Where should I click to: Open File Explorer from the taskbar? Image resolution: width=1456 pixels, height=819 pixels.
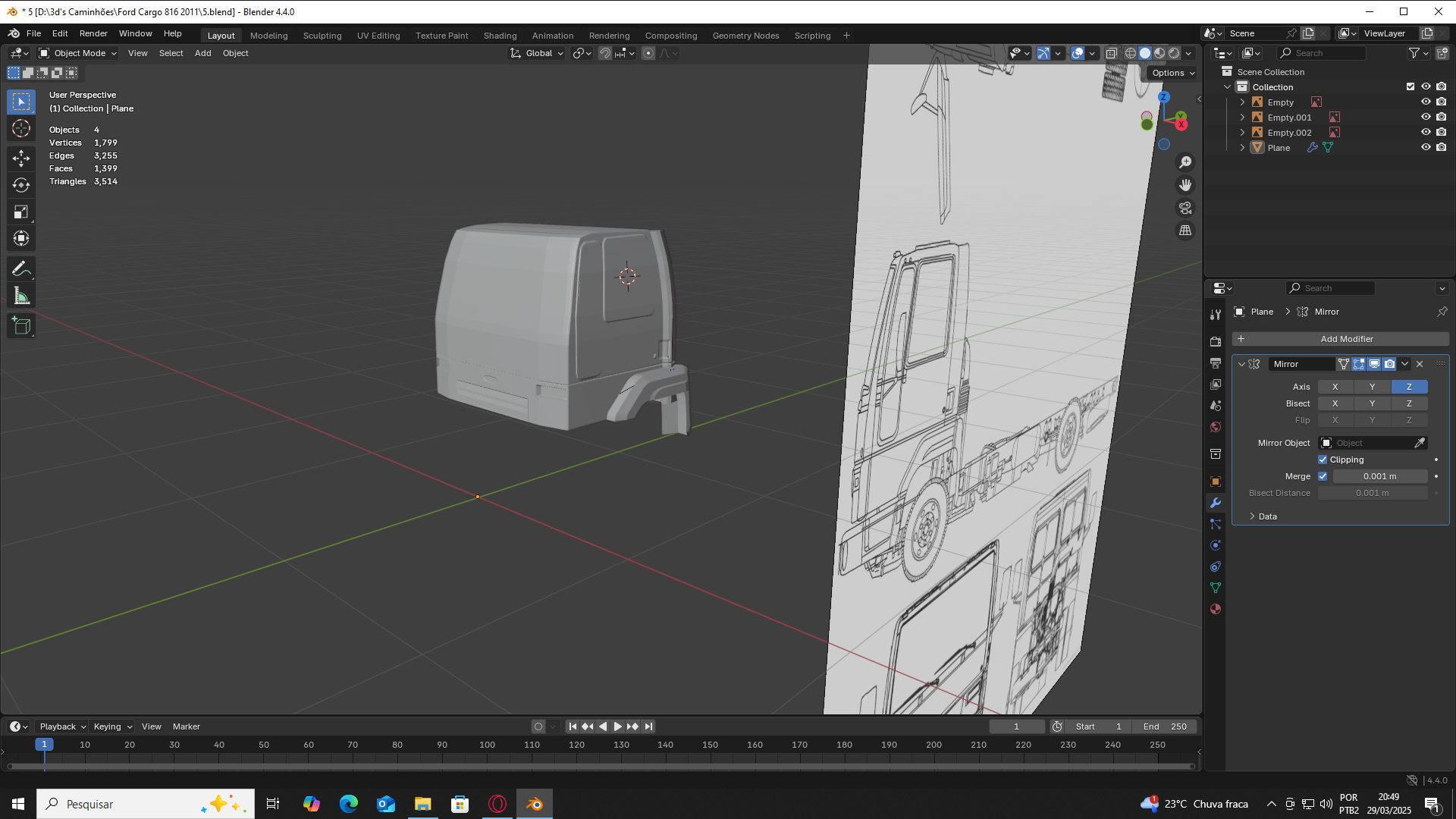click(422, 804)
